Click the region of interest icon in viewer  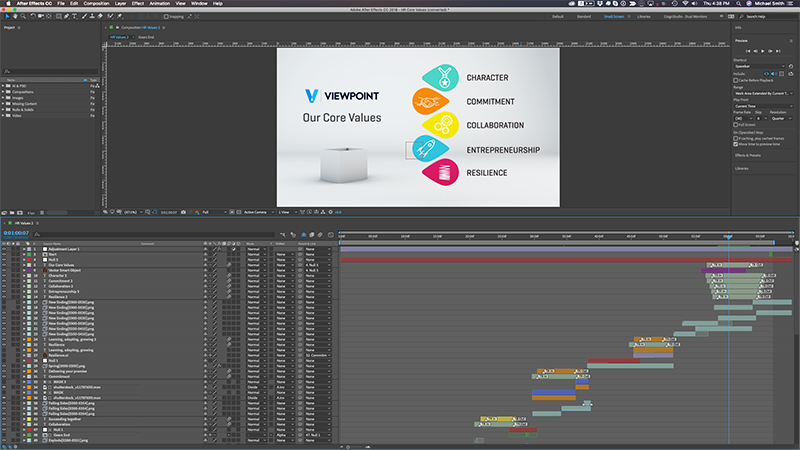click(231, 212)
